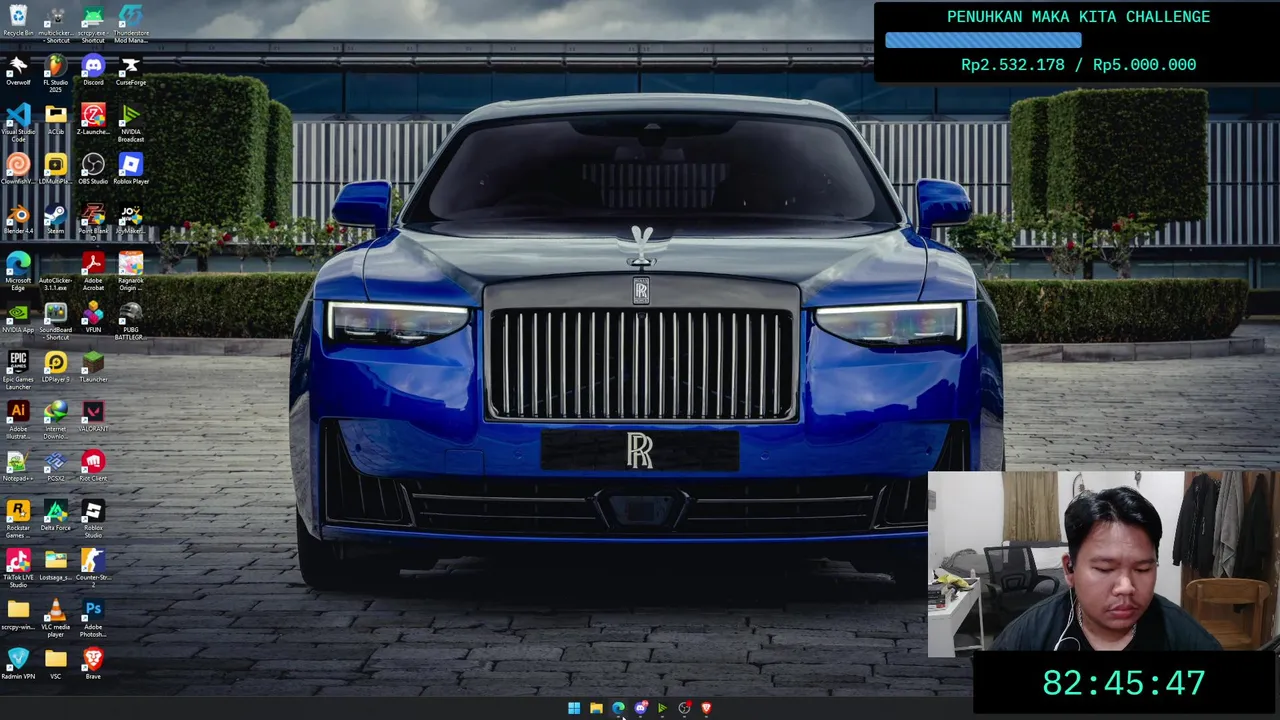The height and width of the screenshot is (720, 1280).
Task: Open NVIDIA Broadcast desktop icon
Action: click(x=131, y=123)
